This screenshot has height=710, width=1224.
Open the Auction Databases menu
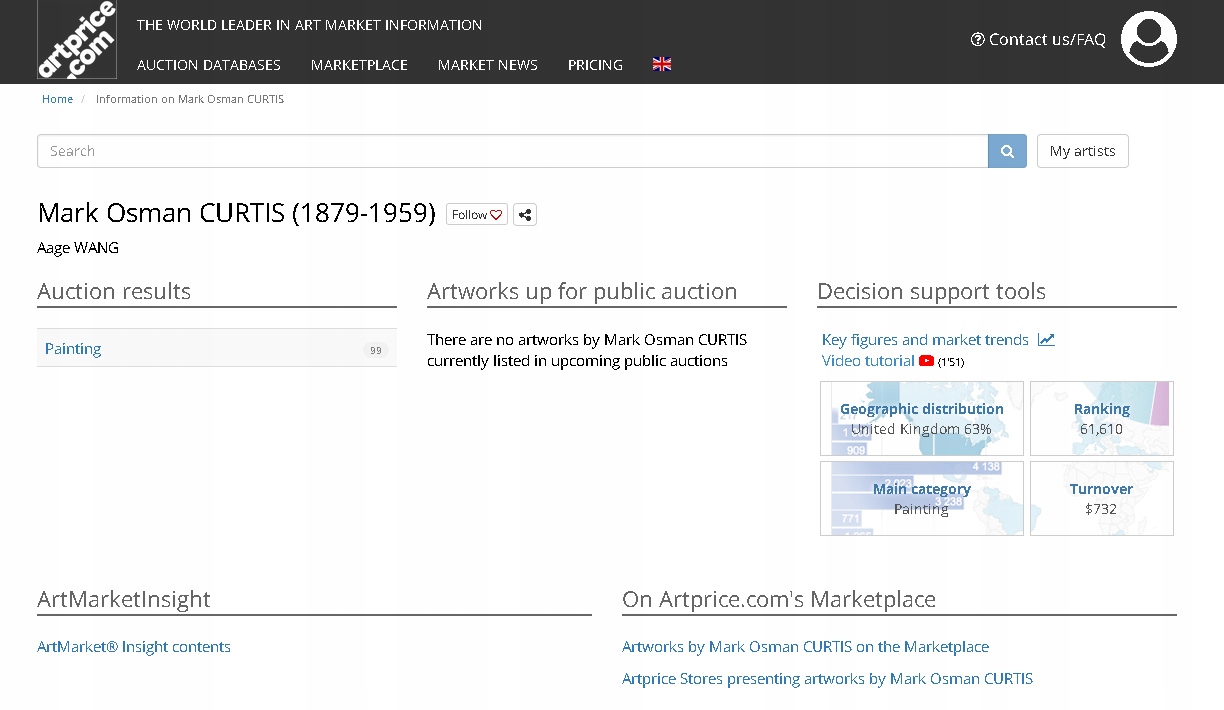point(209,65)
